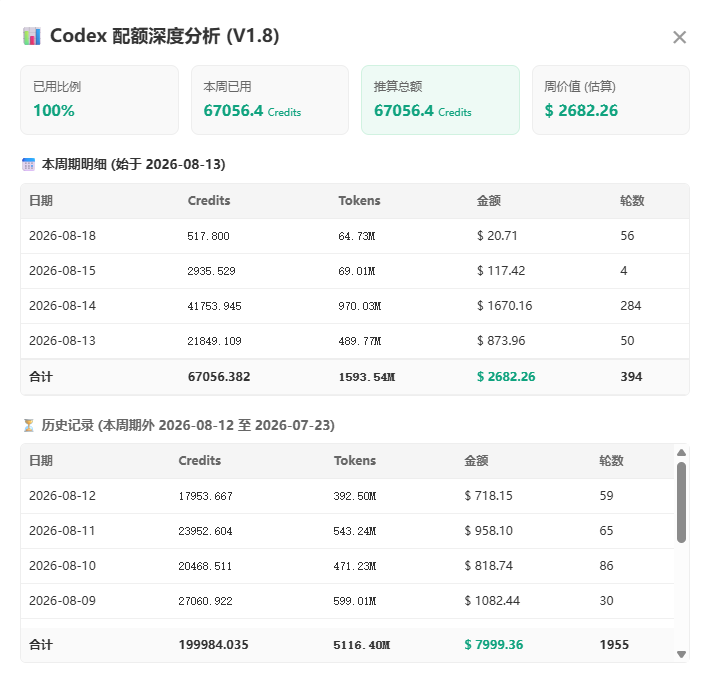The width and height of the screenshot is (705, 685).
Task: Click the 金额 header in the history table
Action: coord(477,461)
